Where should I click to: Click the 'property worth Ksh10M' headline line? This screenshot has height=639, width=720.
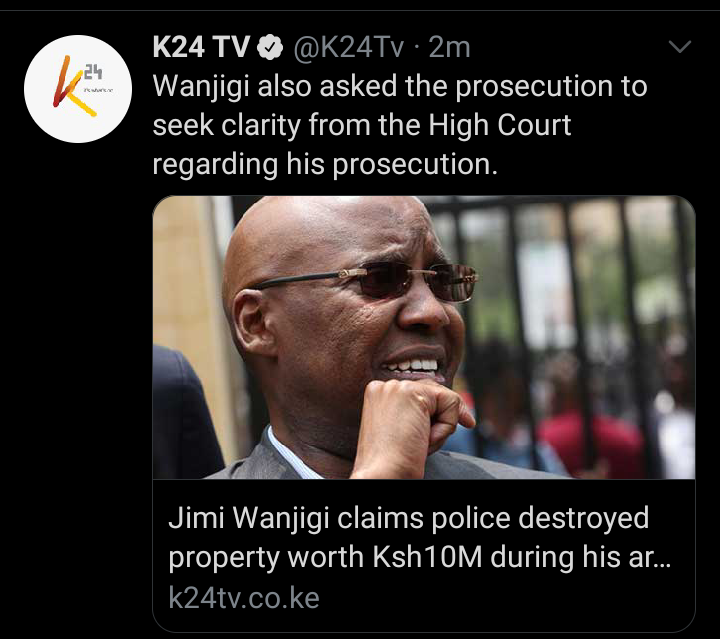(325, 557)
